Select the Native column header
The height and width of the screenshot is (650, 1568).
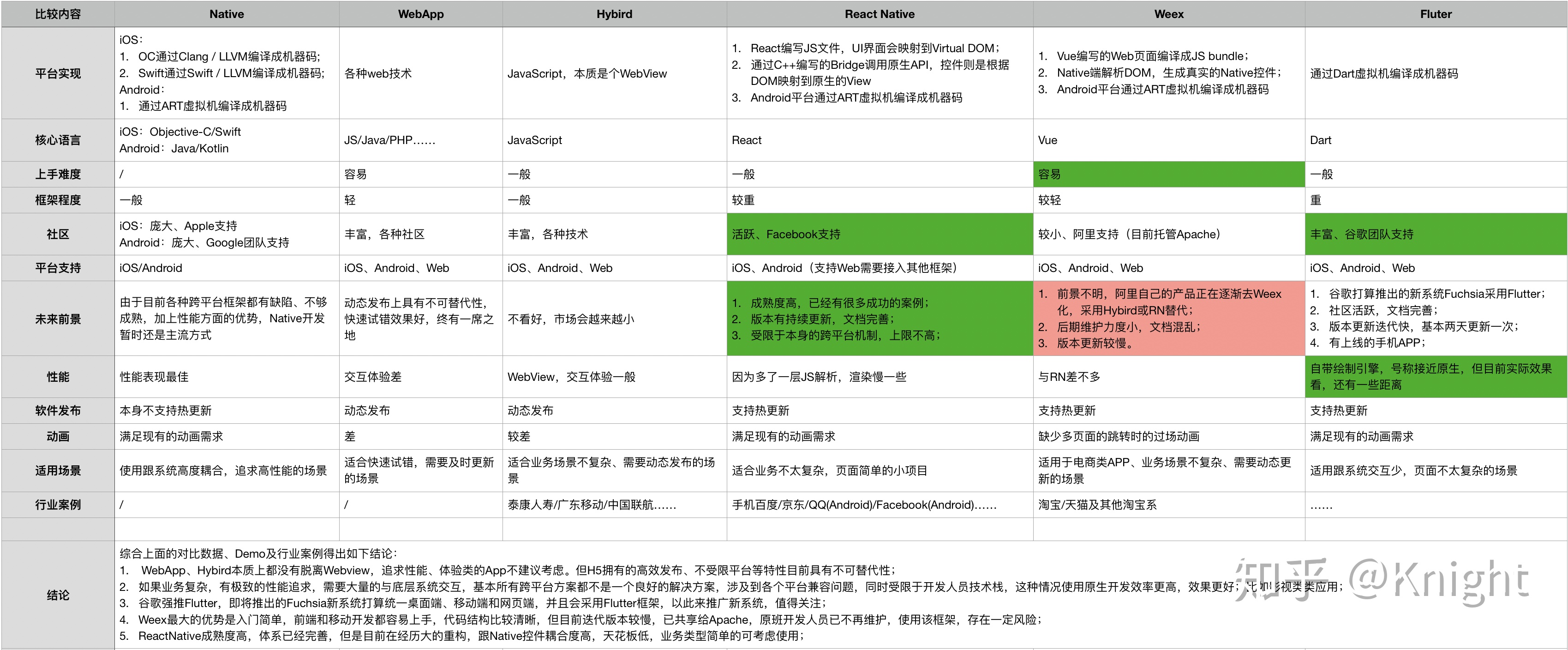coord(227,14)
